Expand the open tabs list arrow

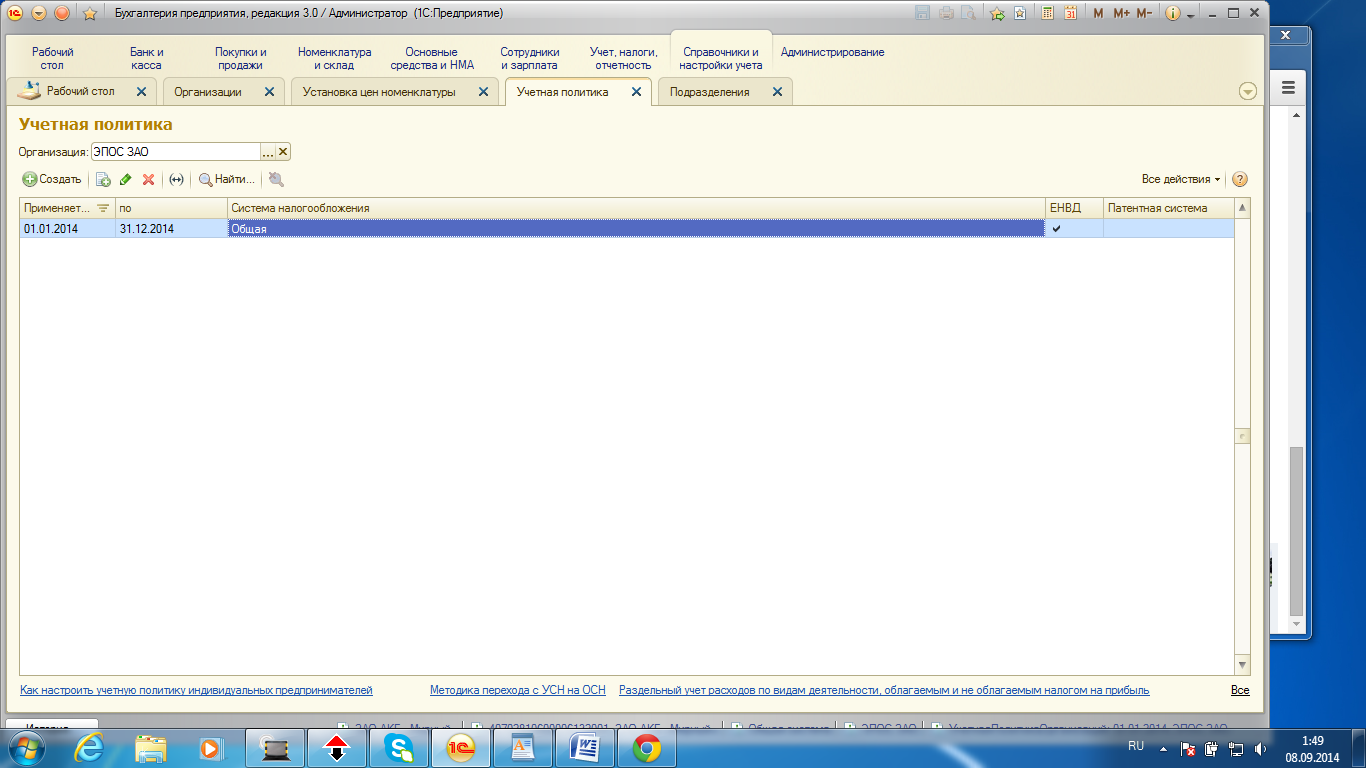tap(1247, 91)
